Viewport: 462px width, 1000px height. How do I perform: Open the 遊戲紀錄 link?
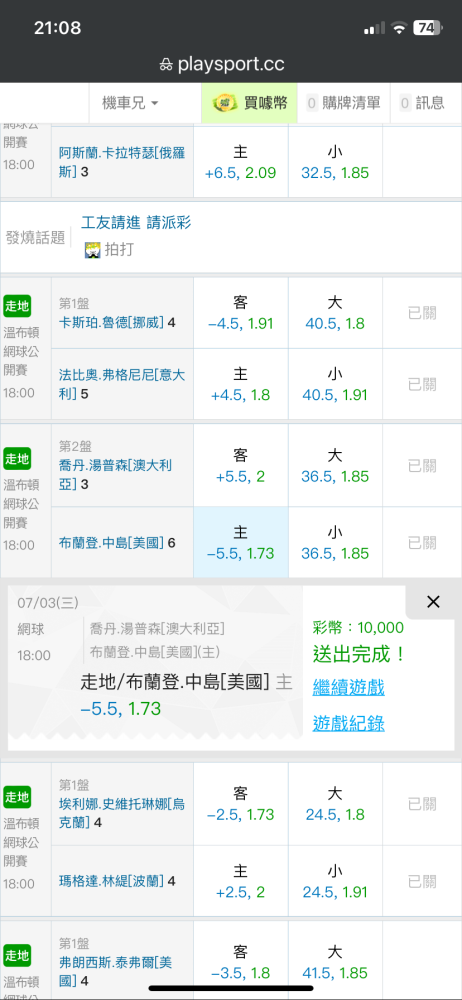coord(348,723)
